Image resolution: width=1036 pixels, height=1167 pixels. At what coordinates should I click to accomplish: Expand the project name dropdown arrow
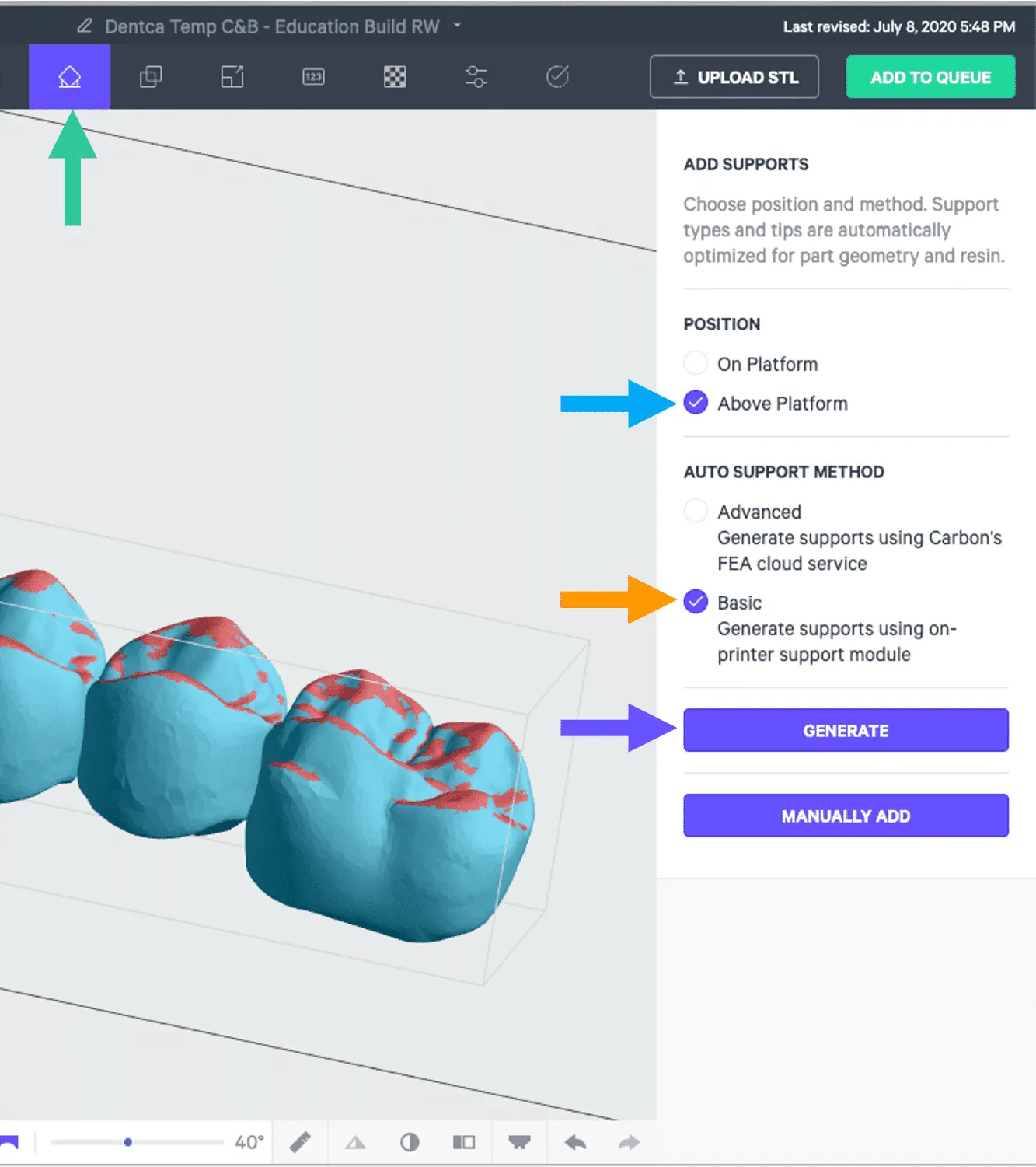pyautogui.click(x=458, y=26)
